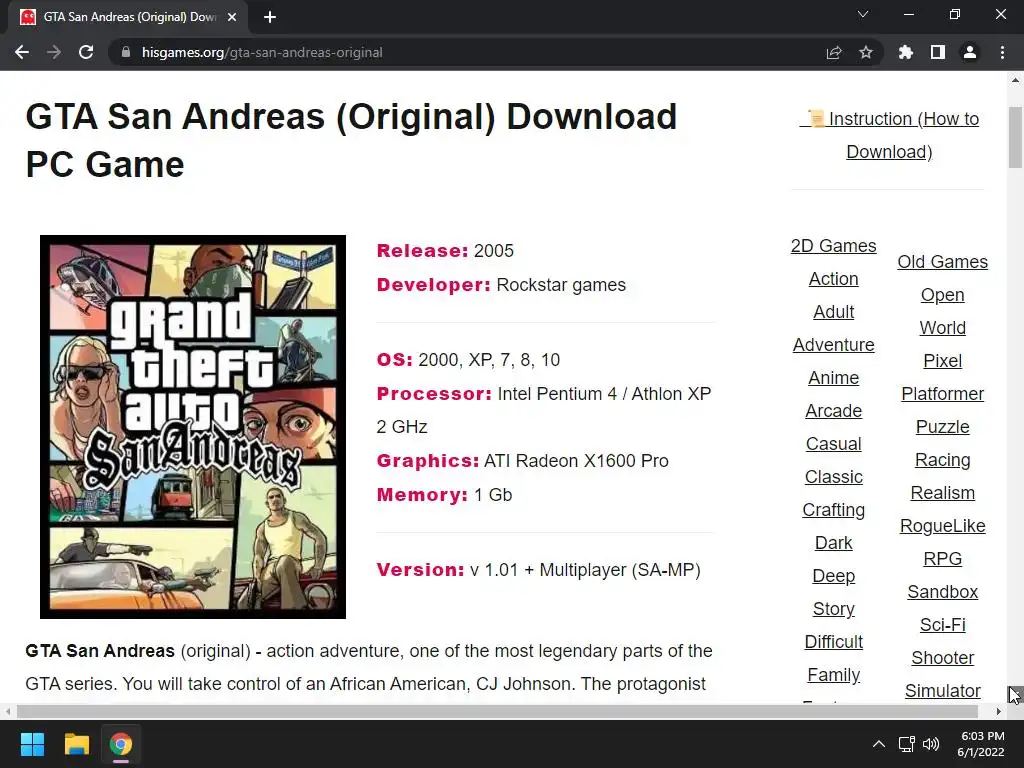Viewport: 1024px width, 768px height.
Task: Open a new browser tab
Action: (x=270, y=17)
